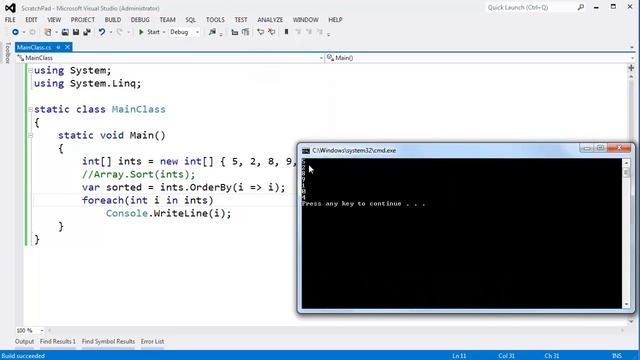Collapse the using directives region
The width and height of the screenshot is (640, 360).
pos(31,70)
